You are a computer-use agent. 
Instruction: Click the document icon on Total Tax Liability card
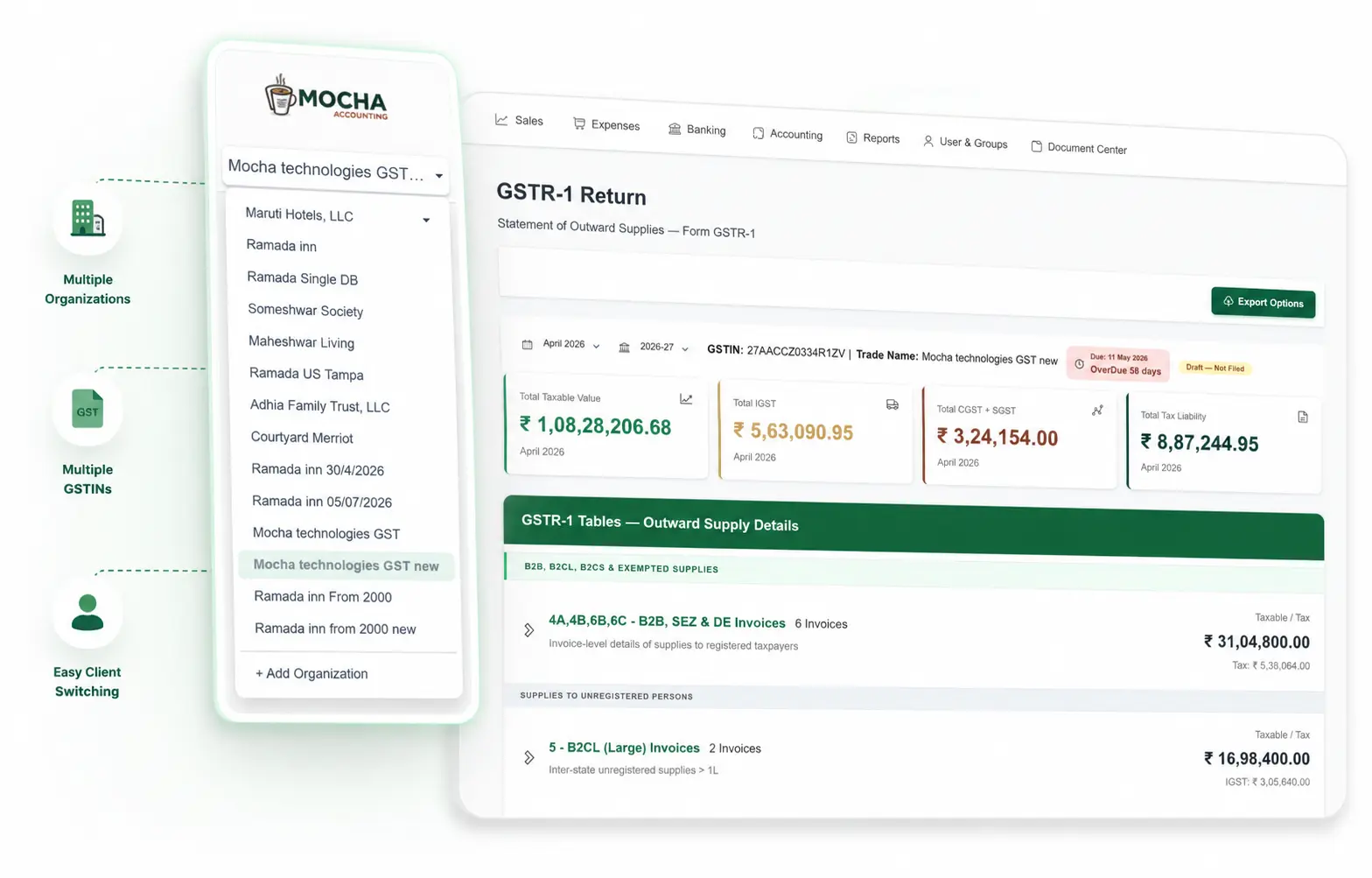click(x=1303, y=418)
